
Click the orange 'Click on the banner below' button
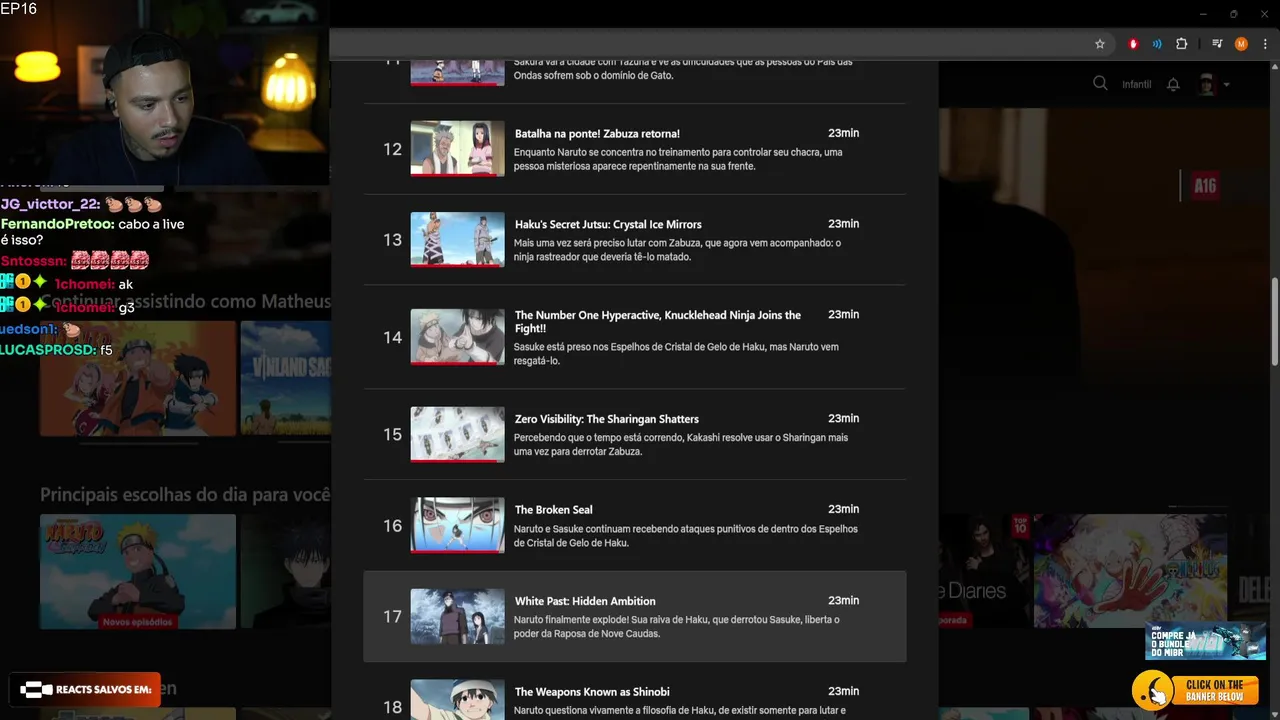coord(1196,690)
